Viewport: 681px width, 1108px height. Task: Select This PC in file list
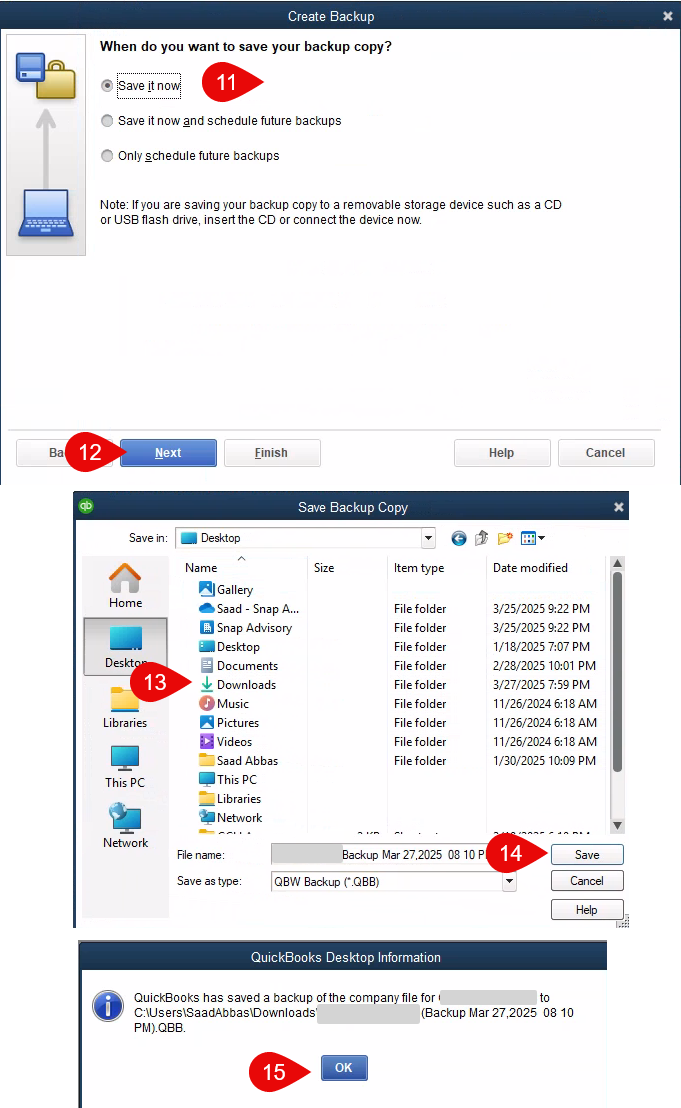coord(227,779)
